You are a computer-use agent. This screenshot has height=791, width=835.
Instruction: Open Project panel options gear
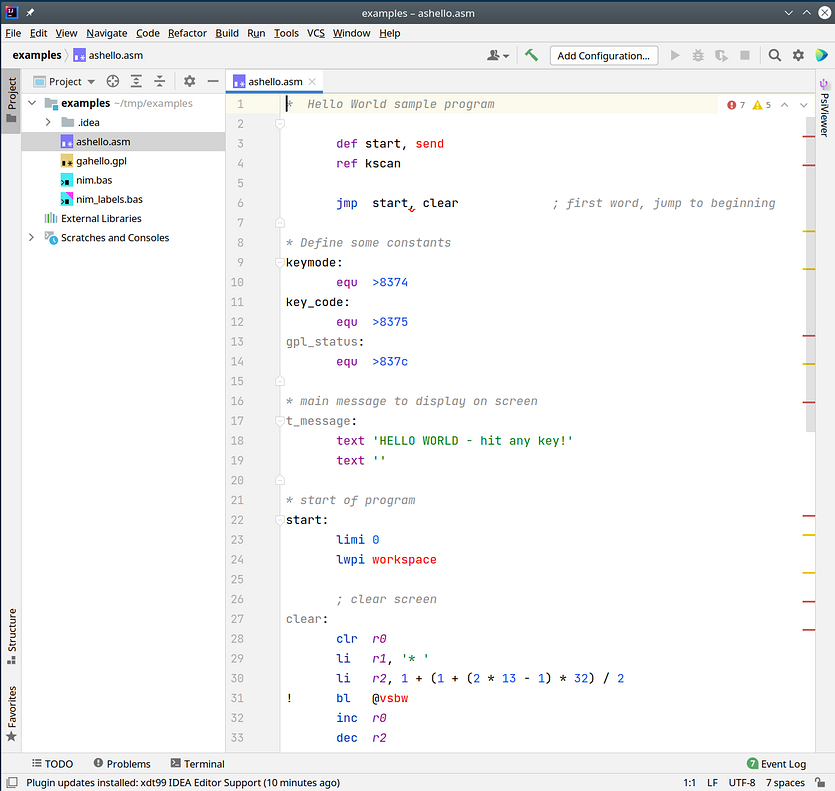click(x=189, y=82)
